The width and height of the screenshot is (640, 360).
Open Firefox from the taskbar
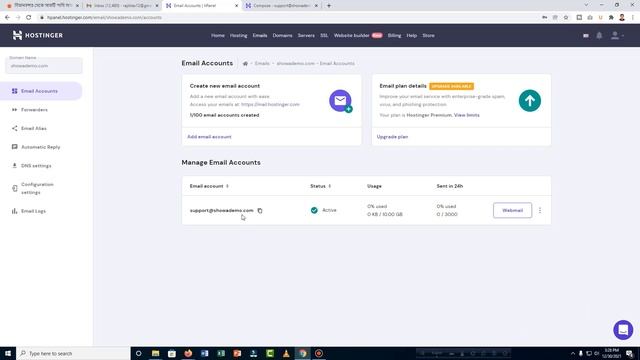188,353
